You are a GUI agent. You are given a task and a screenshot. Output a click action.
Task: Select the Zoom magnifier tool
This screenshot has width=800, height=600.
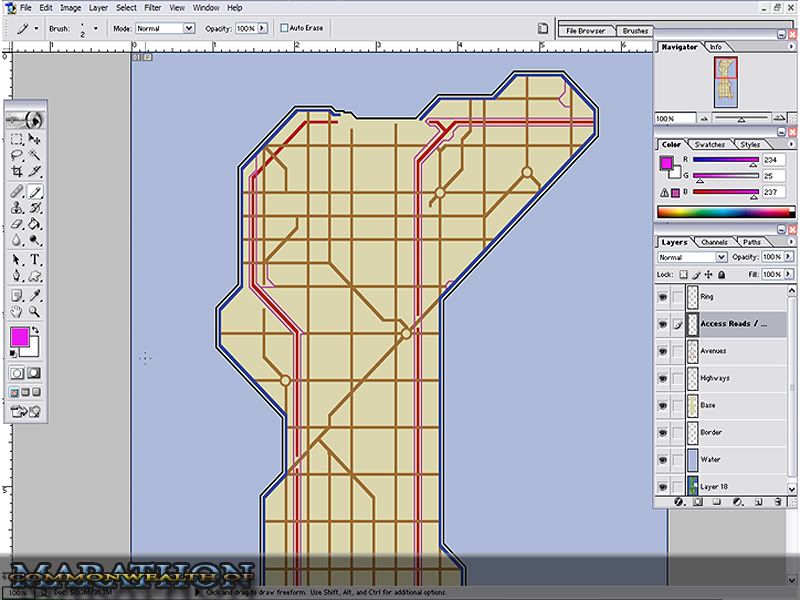pyautogui.click(x=35, y=311)
